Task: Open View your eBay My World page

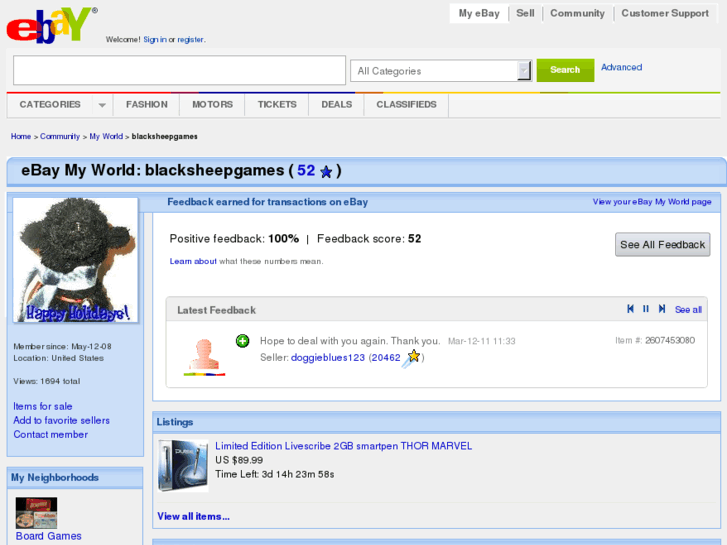Action: [652, 202]
